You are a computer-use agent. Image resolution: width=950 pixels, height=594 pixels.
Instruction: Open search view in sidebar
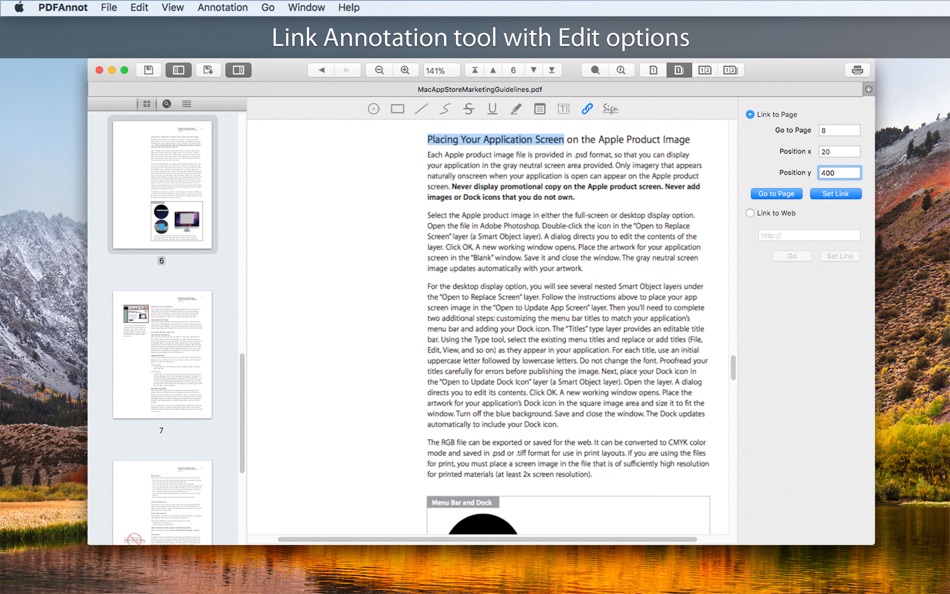click(x=167, y=104)
